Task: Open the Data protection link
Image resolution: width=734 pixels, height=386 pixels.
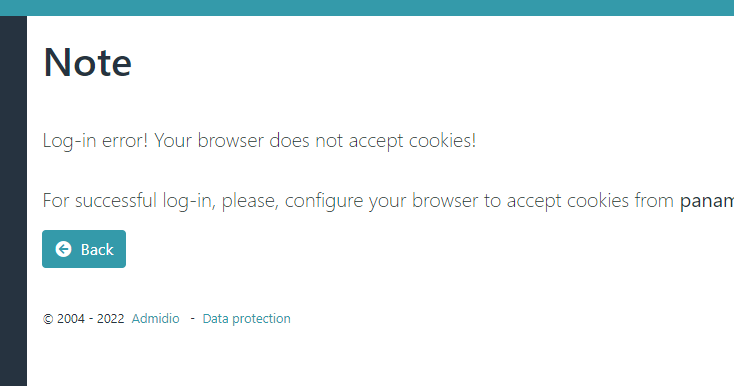Action: click(246, 319)
